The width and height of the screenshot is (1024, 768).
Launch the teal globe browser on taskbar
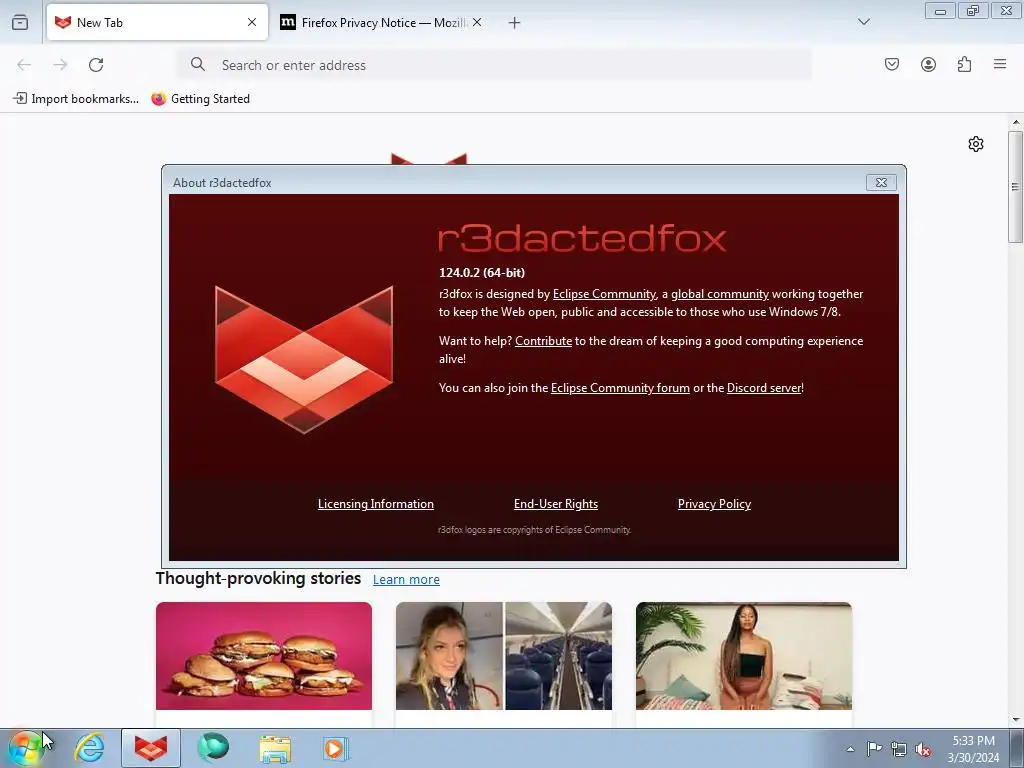click(213, 748)
